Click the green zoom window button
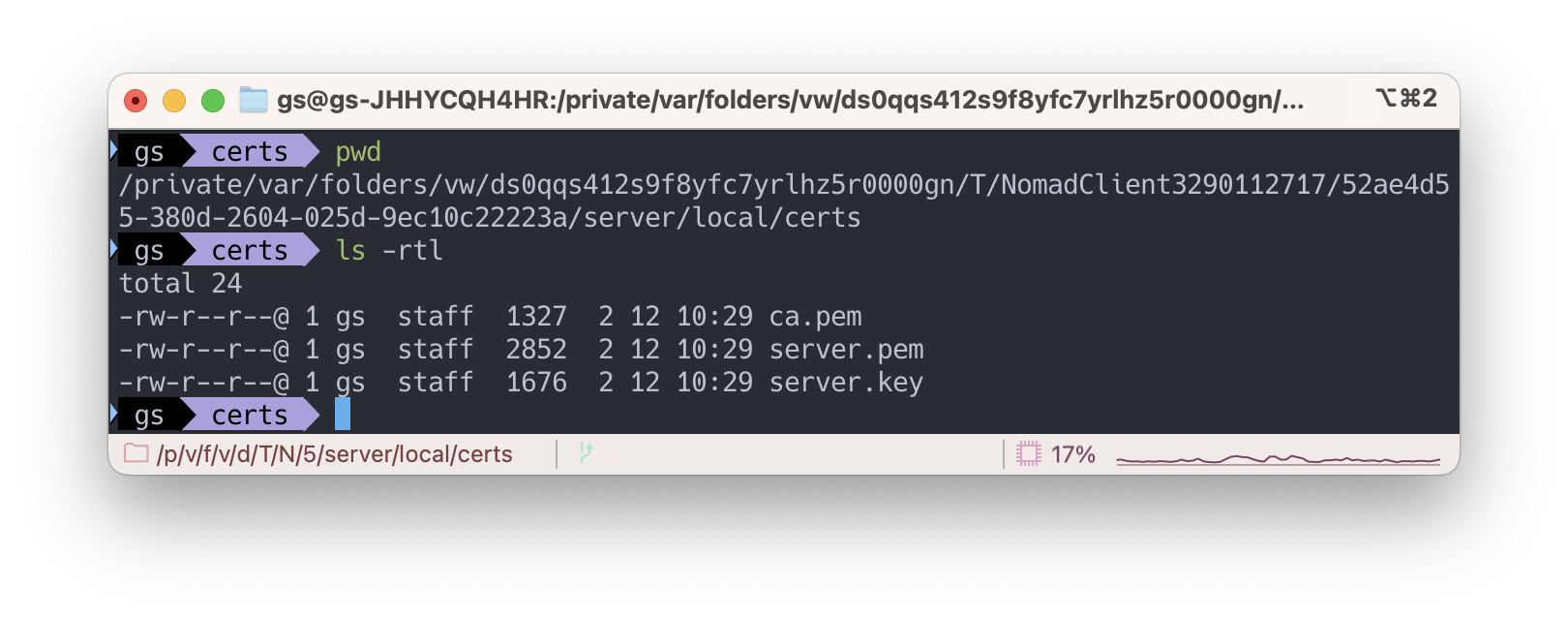The image size is (1568, 618). pos(213,101)
